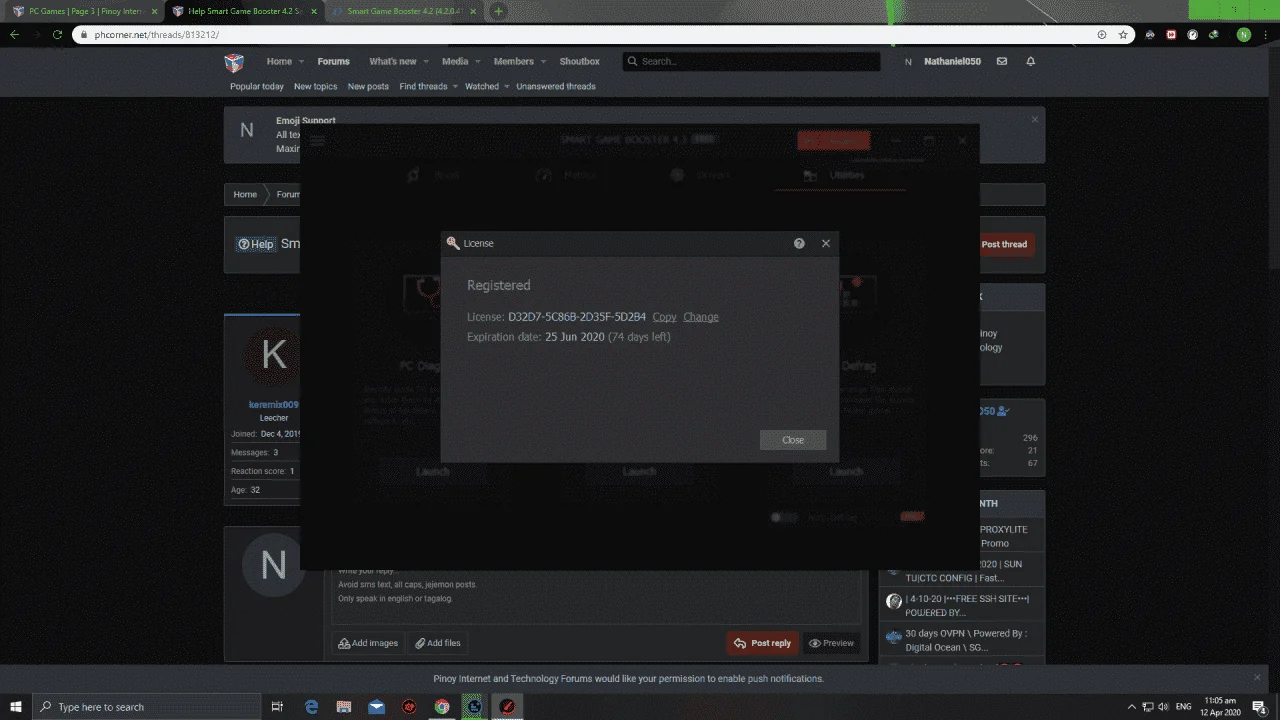
Task: Reload the page in browser
Action: pos(57,34)
